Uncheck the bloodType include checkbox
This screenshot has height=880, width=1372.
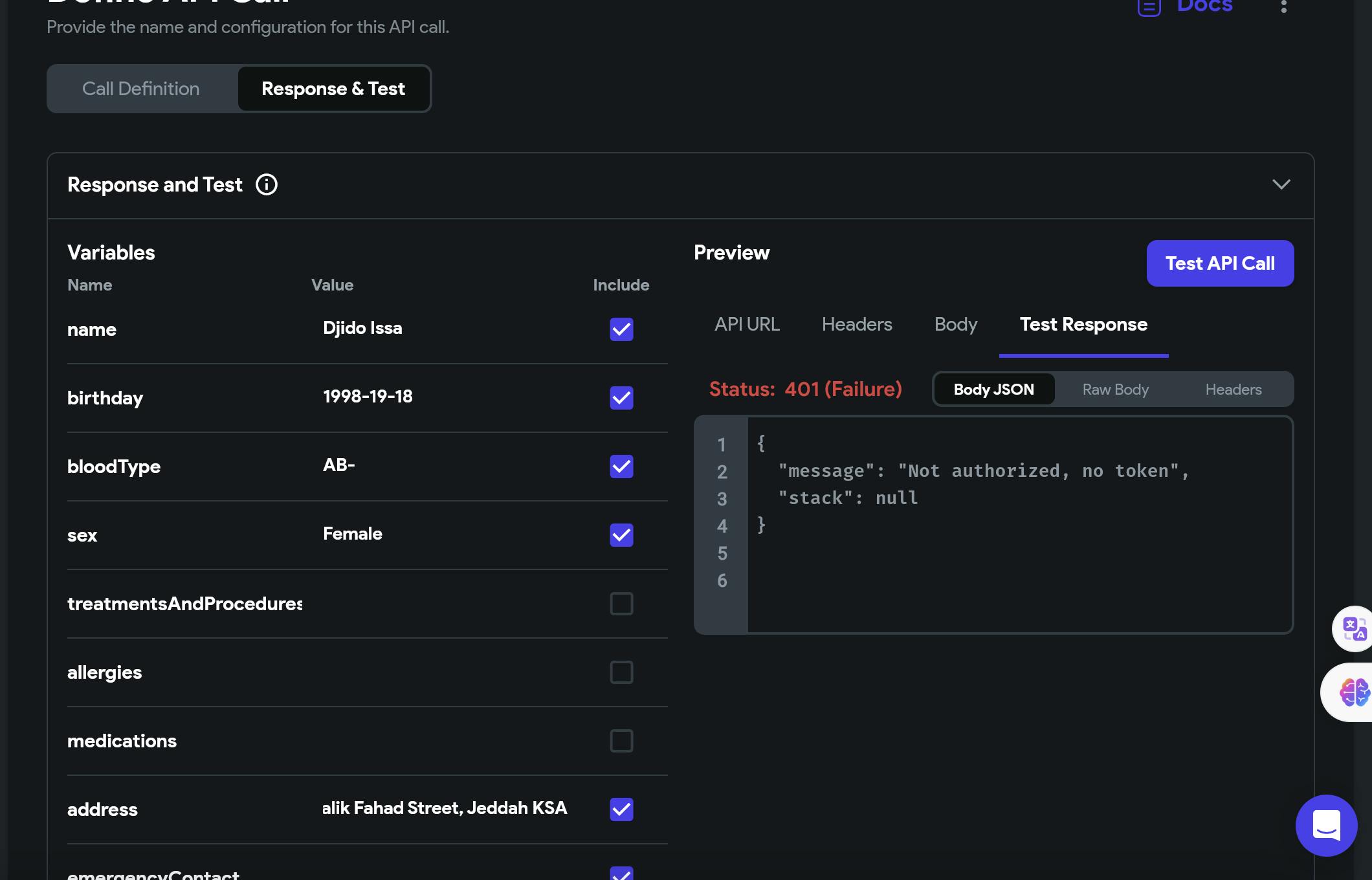click(621, 467)
